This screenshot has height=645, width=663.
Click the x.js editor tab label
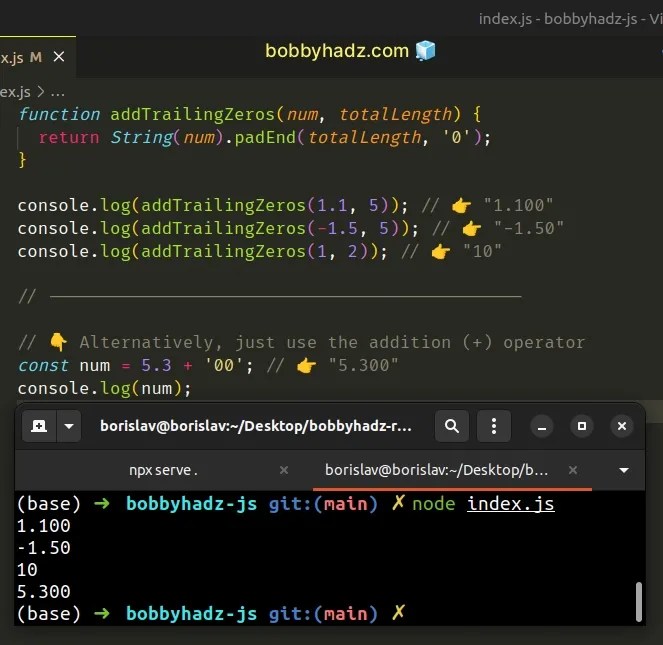coord(12,58)
